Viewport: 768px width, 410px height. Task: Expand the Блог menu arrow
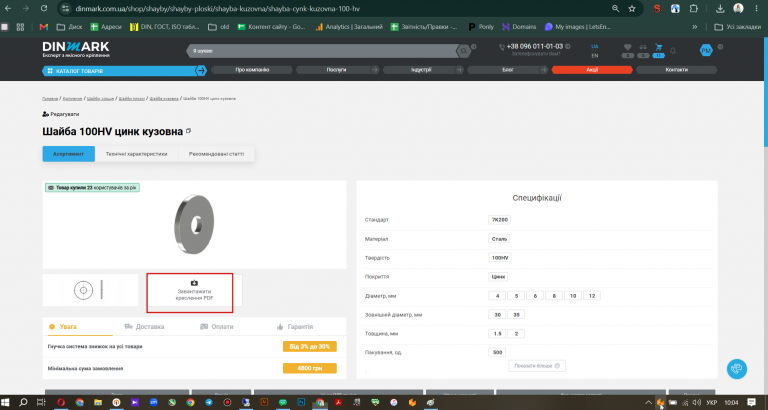click(x=544, y=70)
